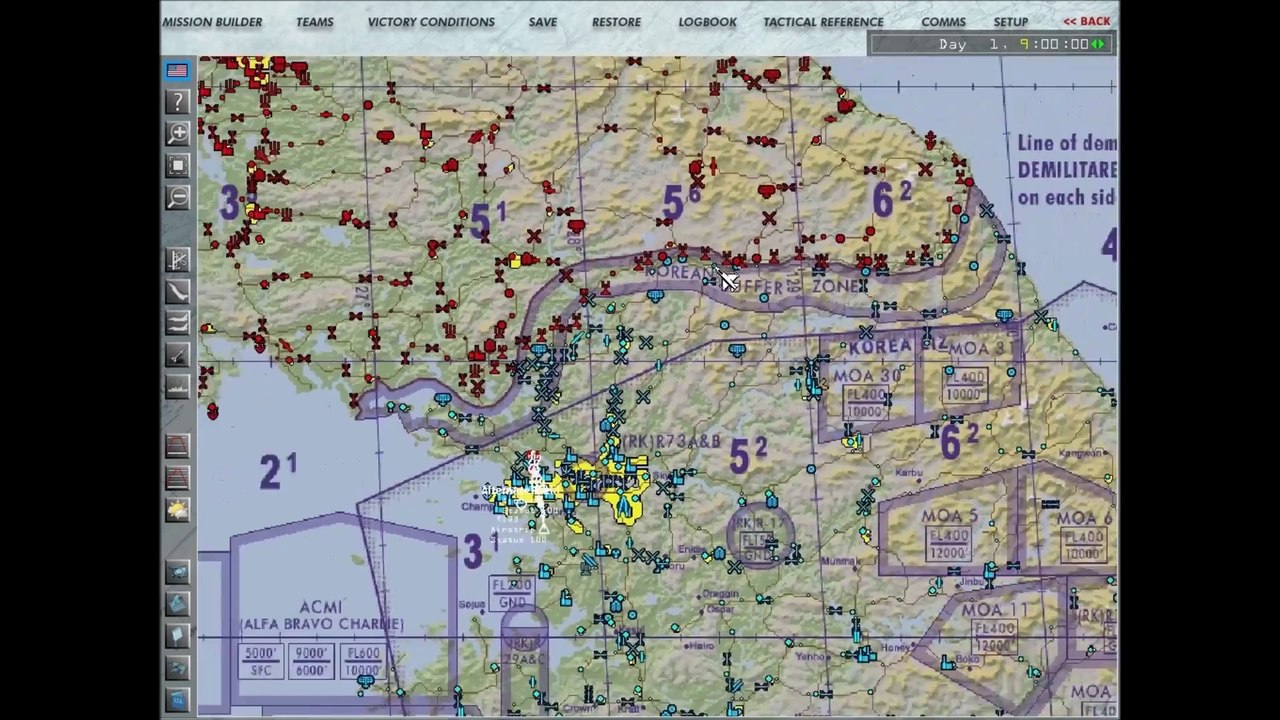Click the "MOA 6" map label
1280x720 pixels.
[x=1085, y=518]
